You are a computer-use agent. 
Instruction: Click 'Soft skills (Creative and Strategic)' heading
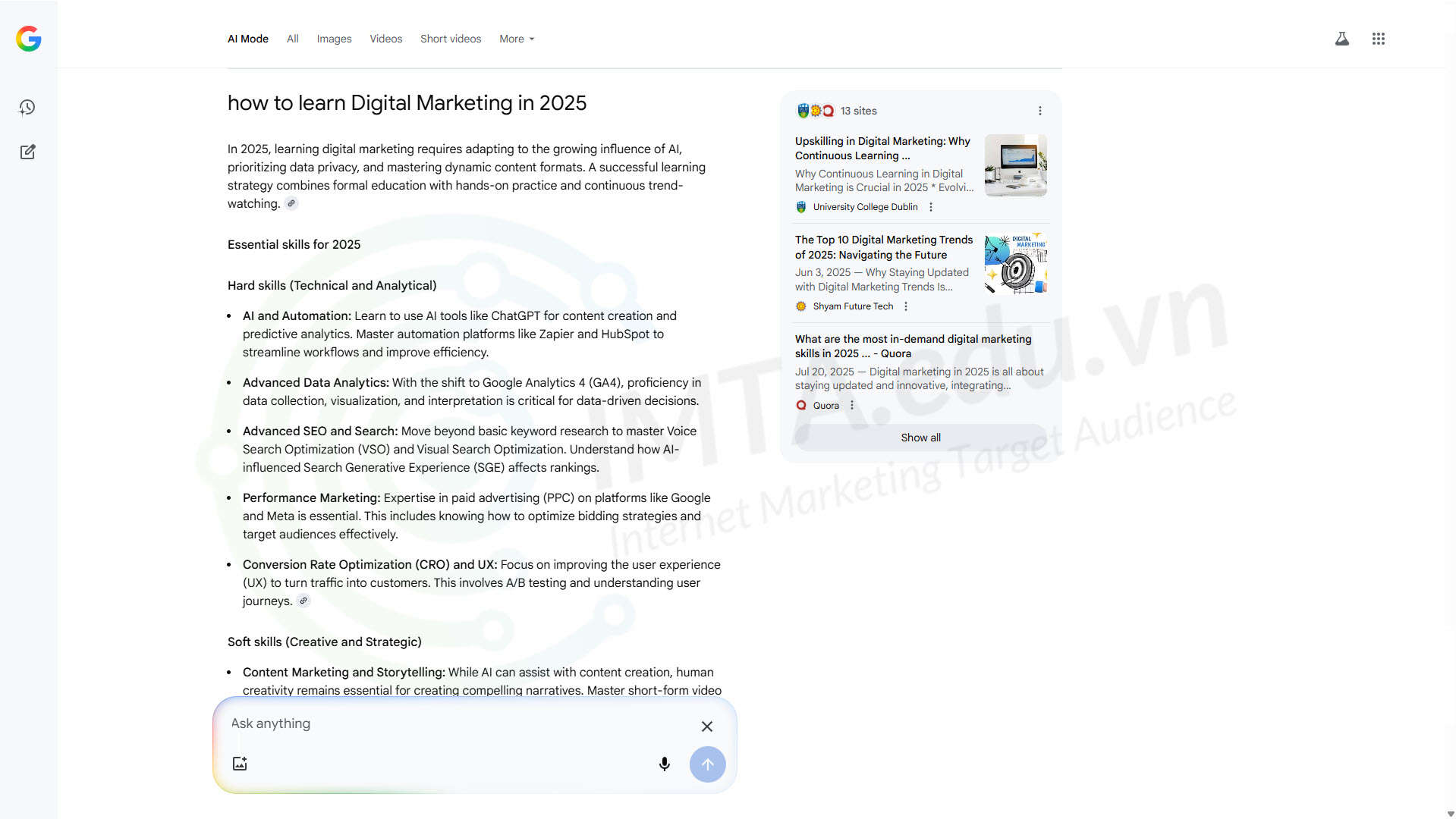pyautogui.click(x=325, y=642)
